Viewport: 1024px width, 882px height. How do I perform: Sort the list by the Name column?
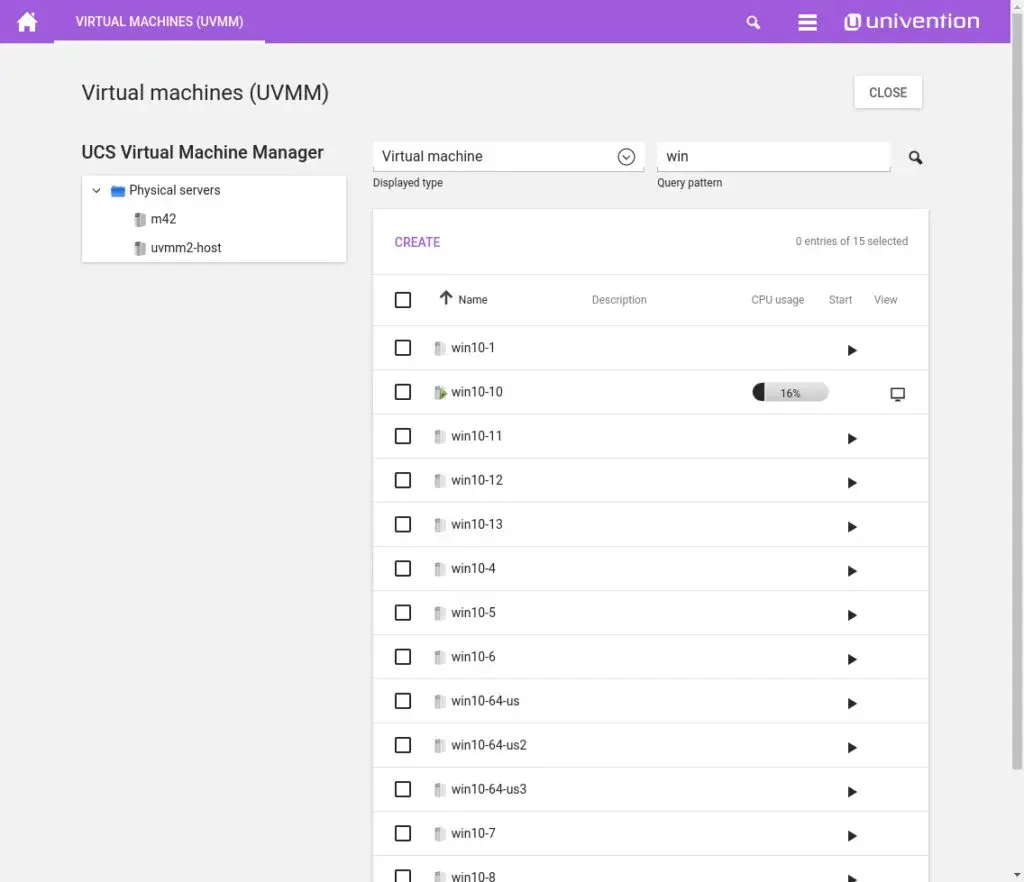(x=473, y=300)
